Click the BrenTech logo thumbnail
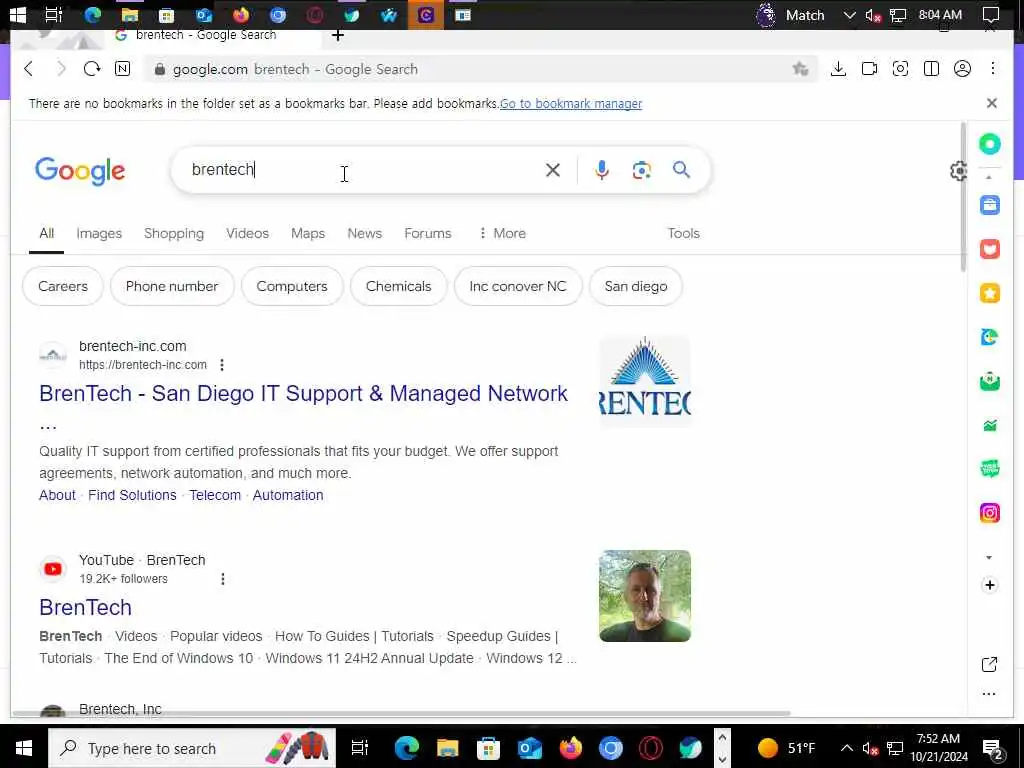This screenshot has width=1024, height=768. coord(645,381)
